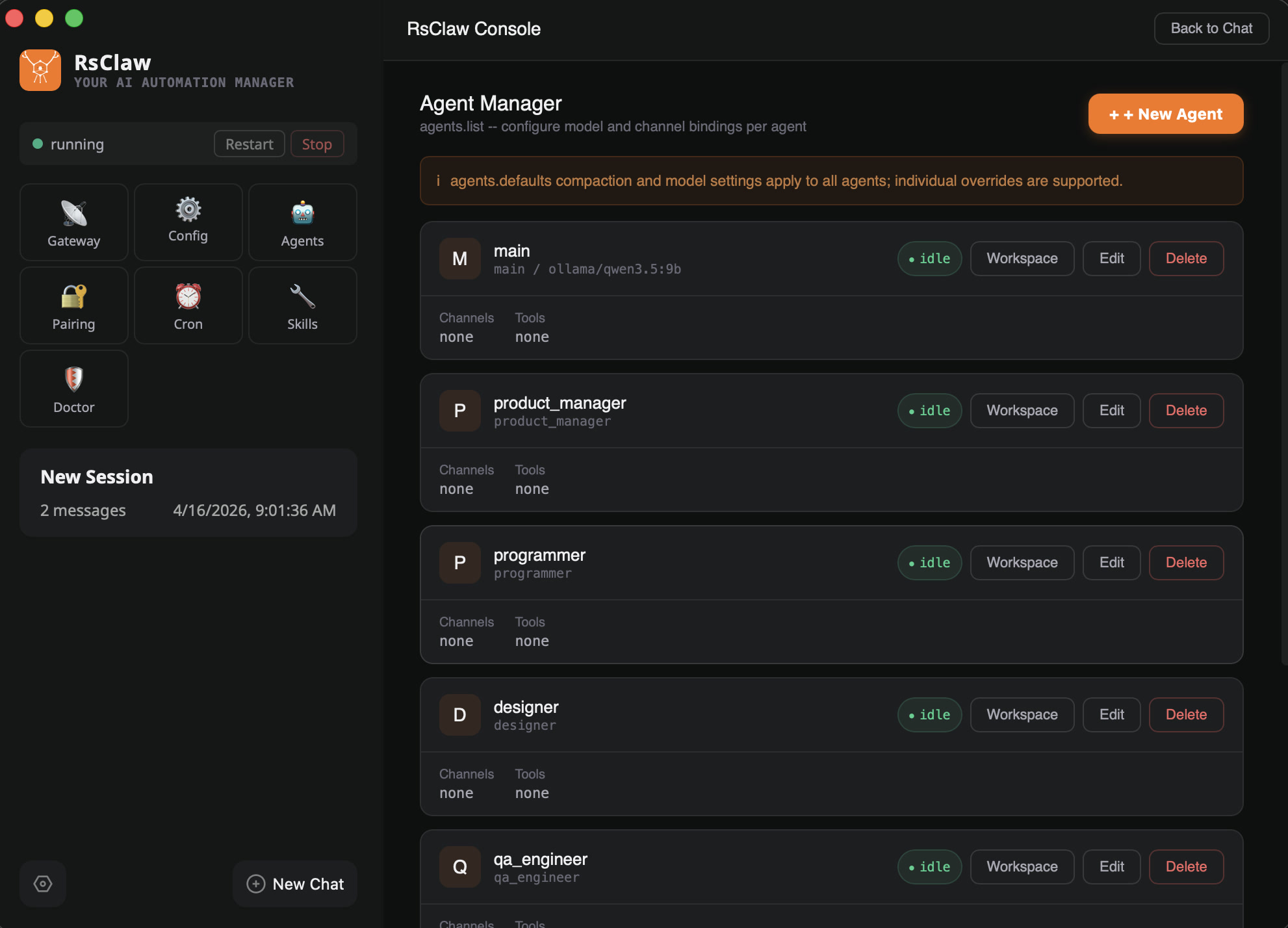Open the New Session conversation entry
This screenshot has width=1288, height=928.
[x=188, y=492]
